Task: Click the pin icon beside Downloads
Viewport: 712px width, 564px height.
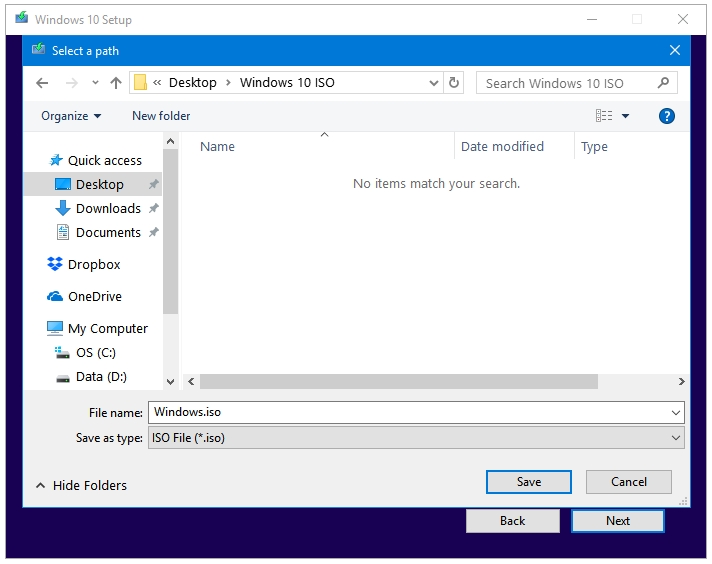Action: coord(153,208)
